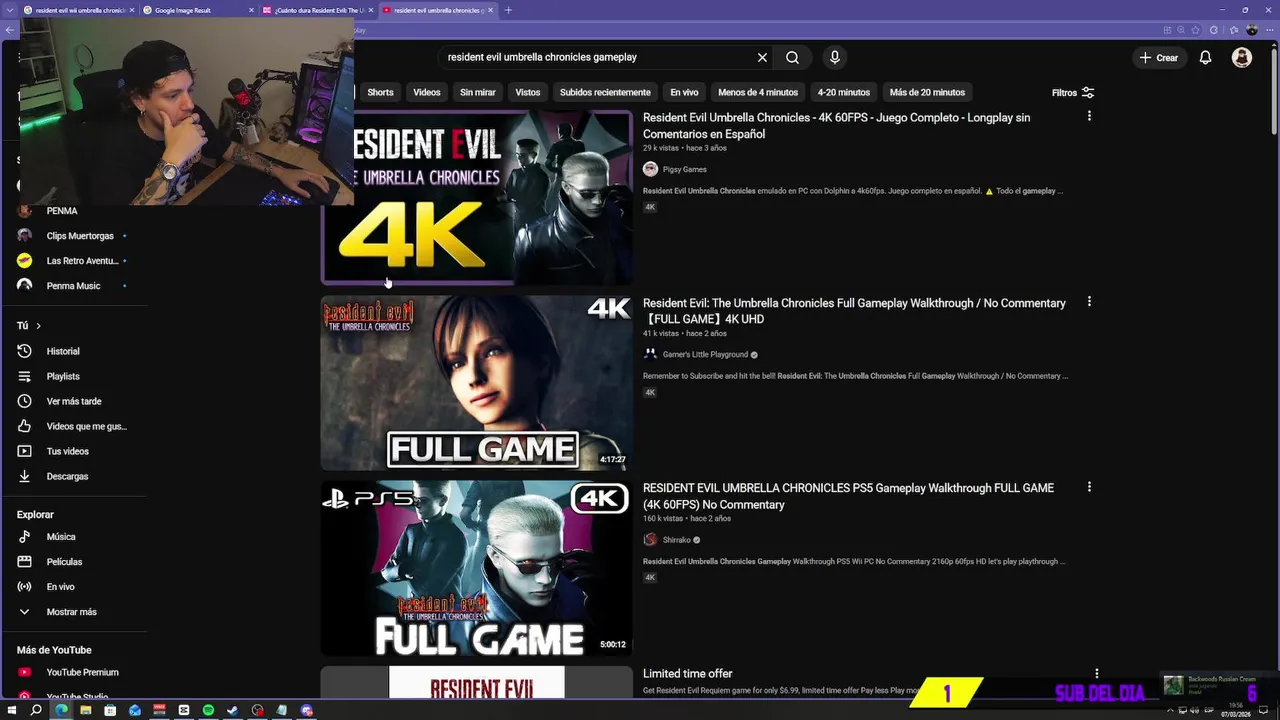Filter by Más de 20 minutos

pyautogui.click(x=927, y=92)
